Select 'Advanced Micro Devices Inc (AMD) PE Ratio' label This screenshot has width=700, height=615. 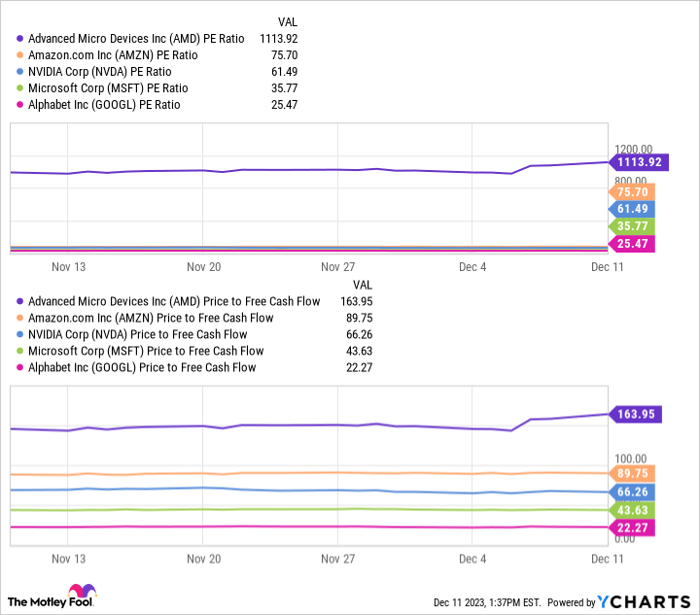coord(136,39)
